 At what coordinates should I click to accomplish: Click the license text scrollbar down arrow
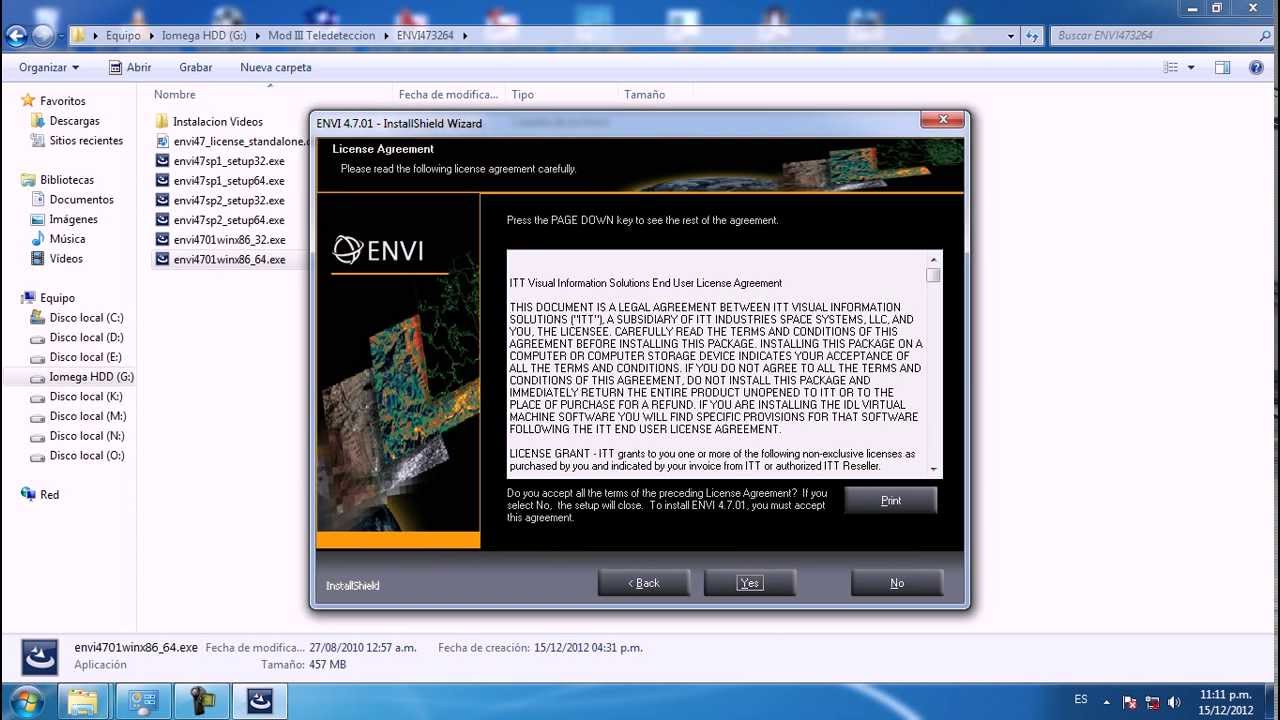click(x=933, y=469)
